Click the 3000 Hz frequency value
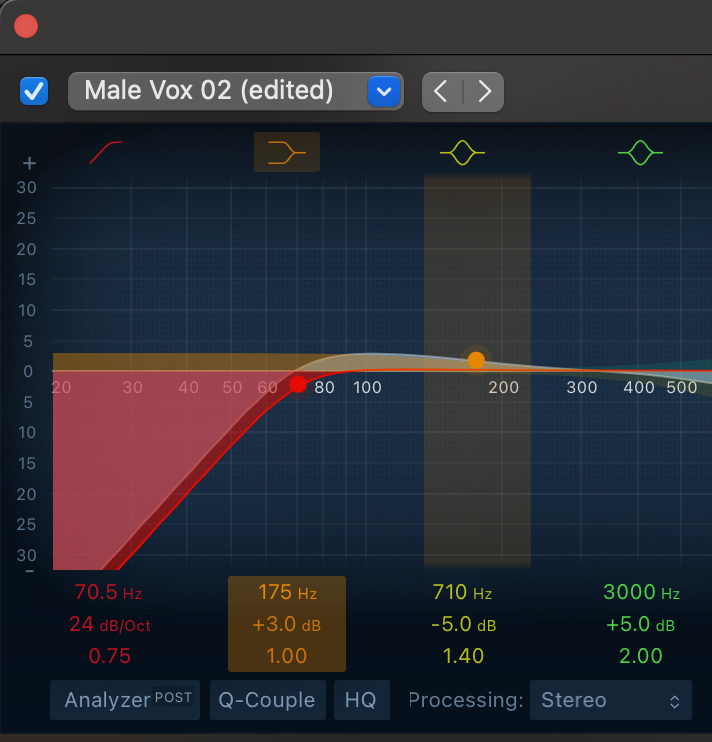The width and height of the screenshot is (712, 742). pyautogui.click(x=640, y=593)
